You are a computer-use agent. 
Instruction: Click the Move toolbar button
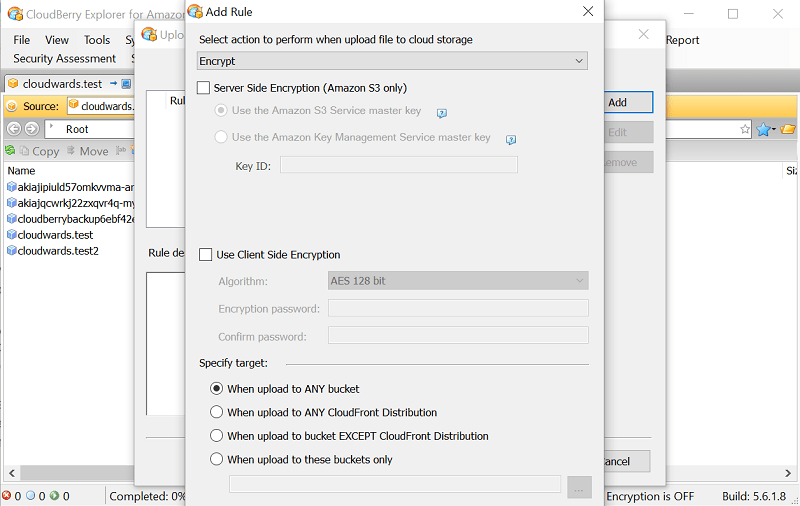[88, 151]
